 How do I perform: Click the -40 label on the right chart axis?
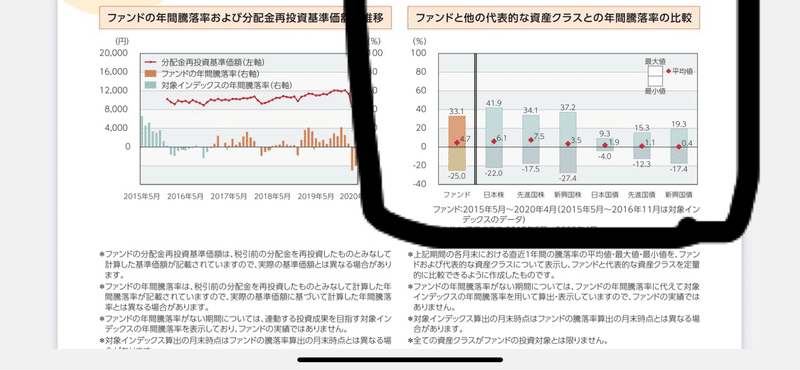point(420,184)
